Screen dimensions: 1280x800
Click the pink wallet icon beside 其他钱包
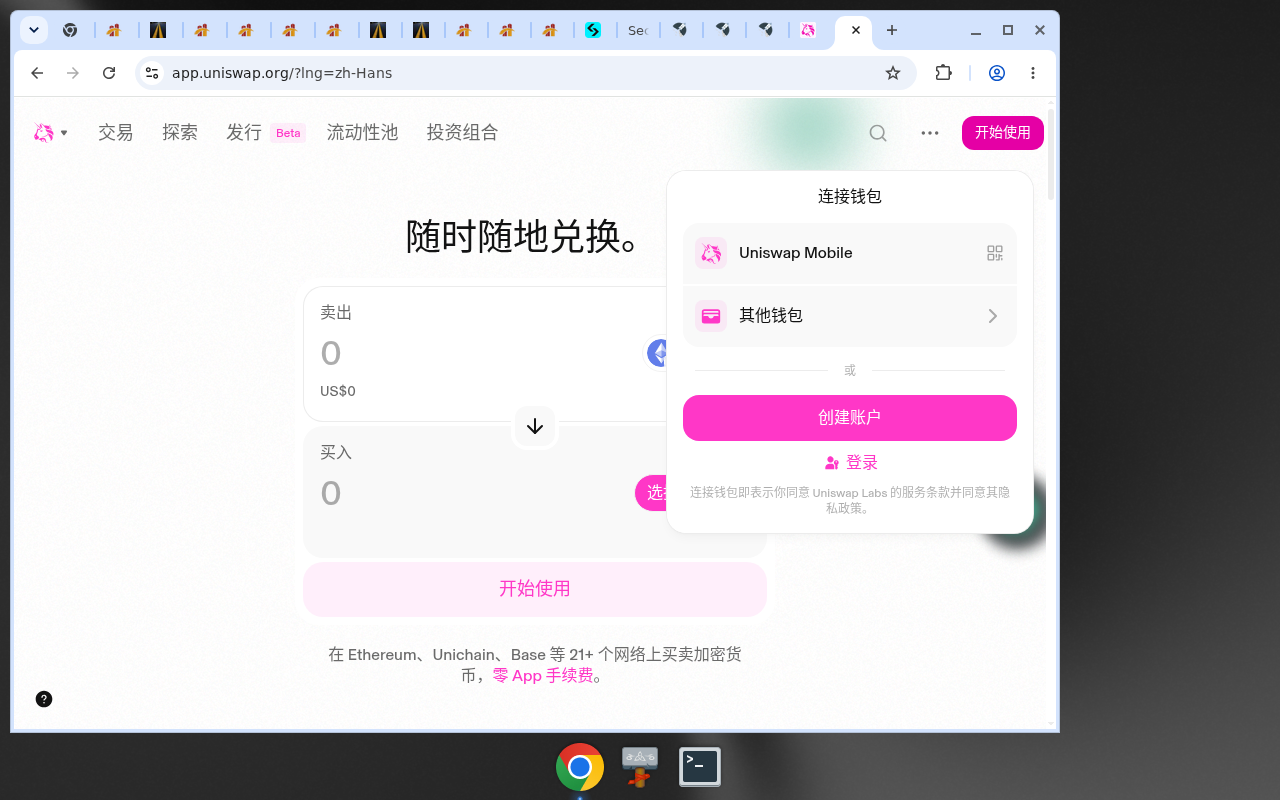(x=711, y=316)
